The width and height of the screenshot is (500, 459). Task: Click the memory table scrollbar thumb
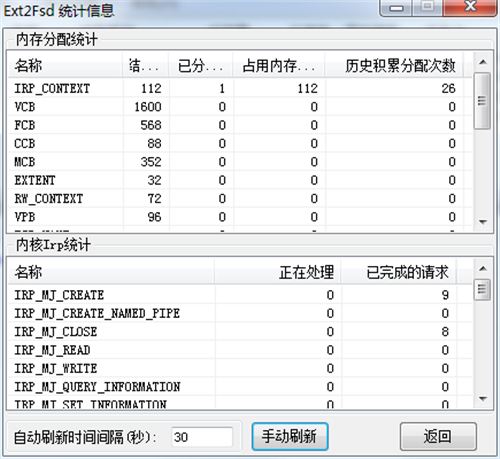(x=482, y=100)
